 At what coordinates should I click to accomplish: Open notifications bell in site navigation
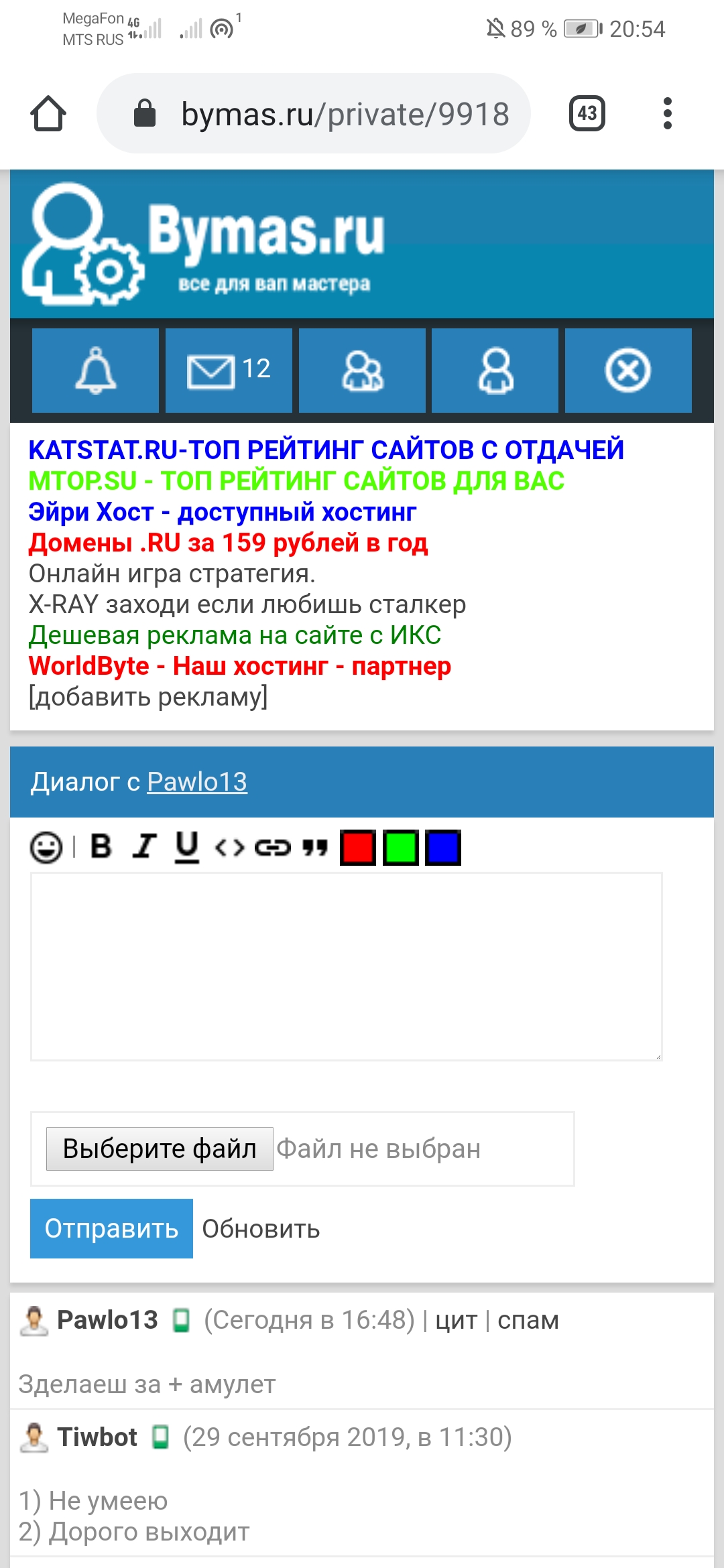[95, 370]
